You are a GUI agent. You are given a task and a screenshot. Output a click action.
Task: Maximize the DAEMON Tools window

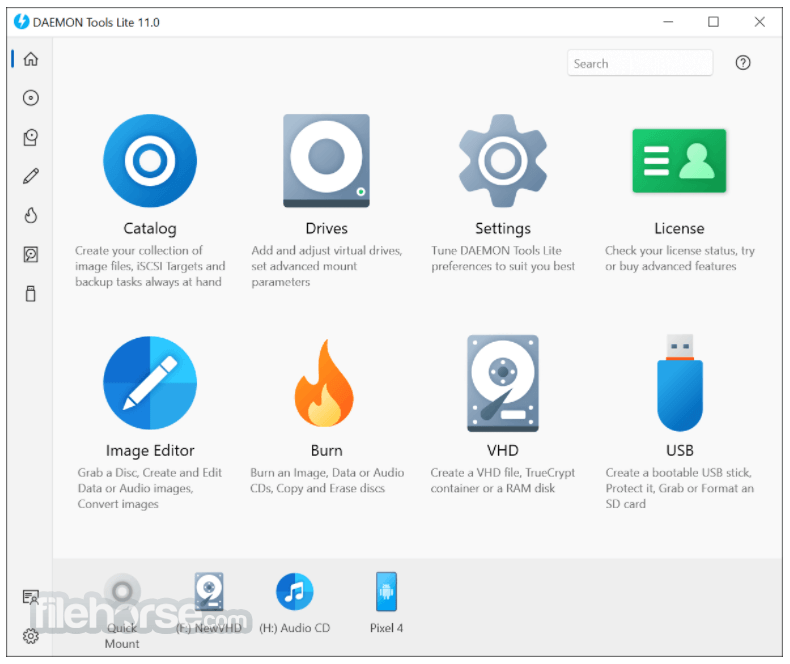(x=713, y=22)
